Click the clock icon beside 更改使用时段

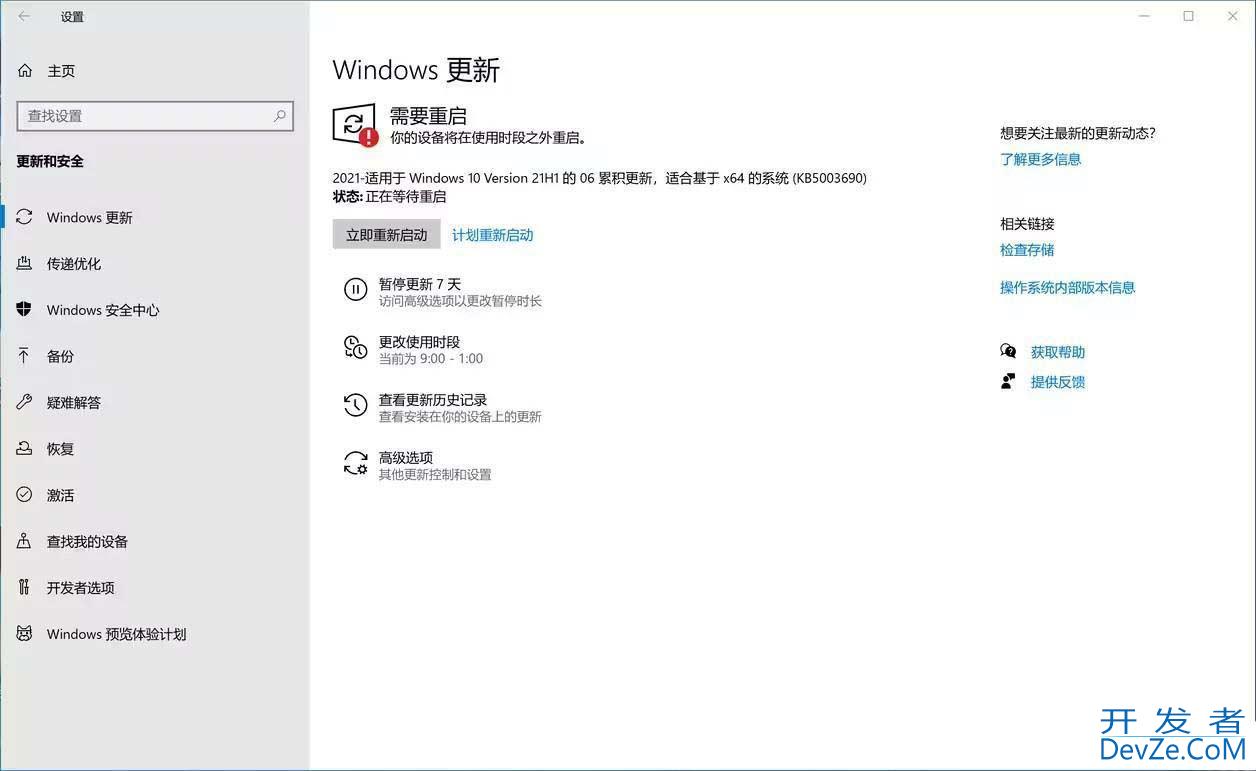click(x=355, y=348)
